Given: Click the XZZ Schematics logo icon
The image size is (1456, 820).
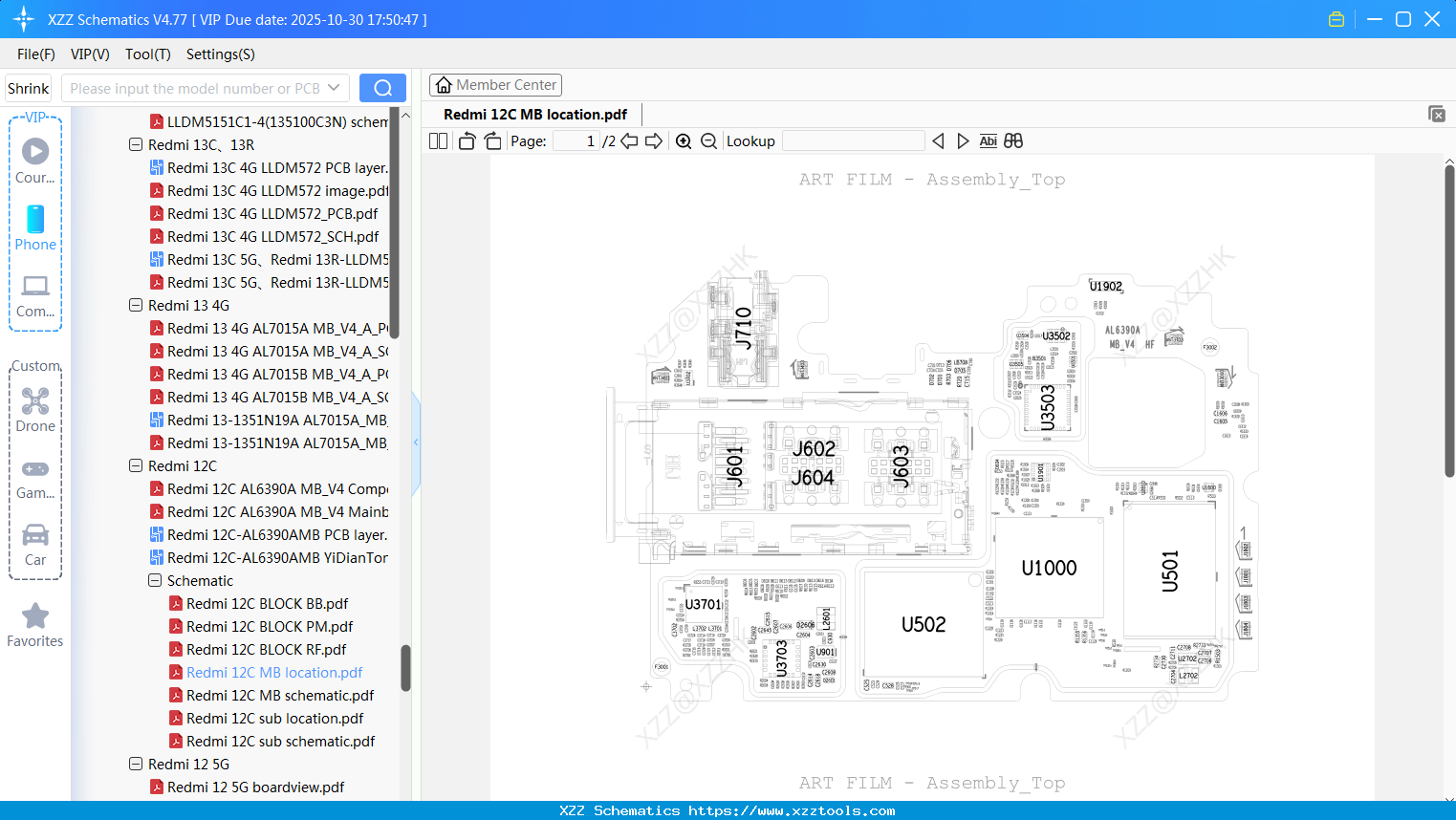Looking at the screenshot, I should coord(24,19).
